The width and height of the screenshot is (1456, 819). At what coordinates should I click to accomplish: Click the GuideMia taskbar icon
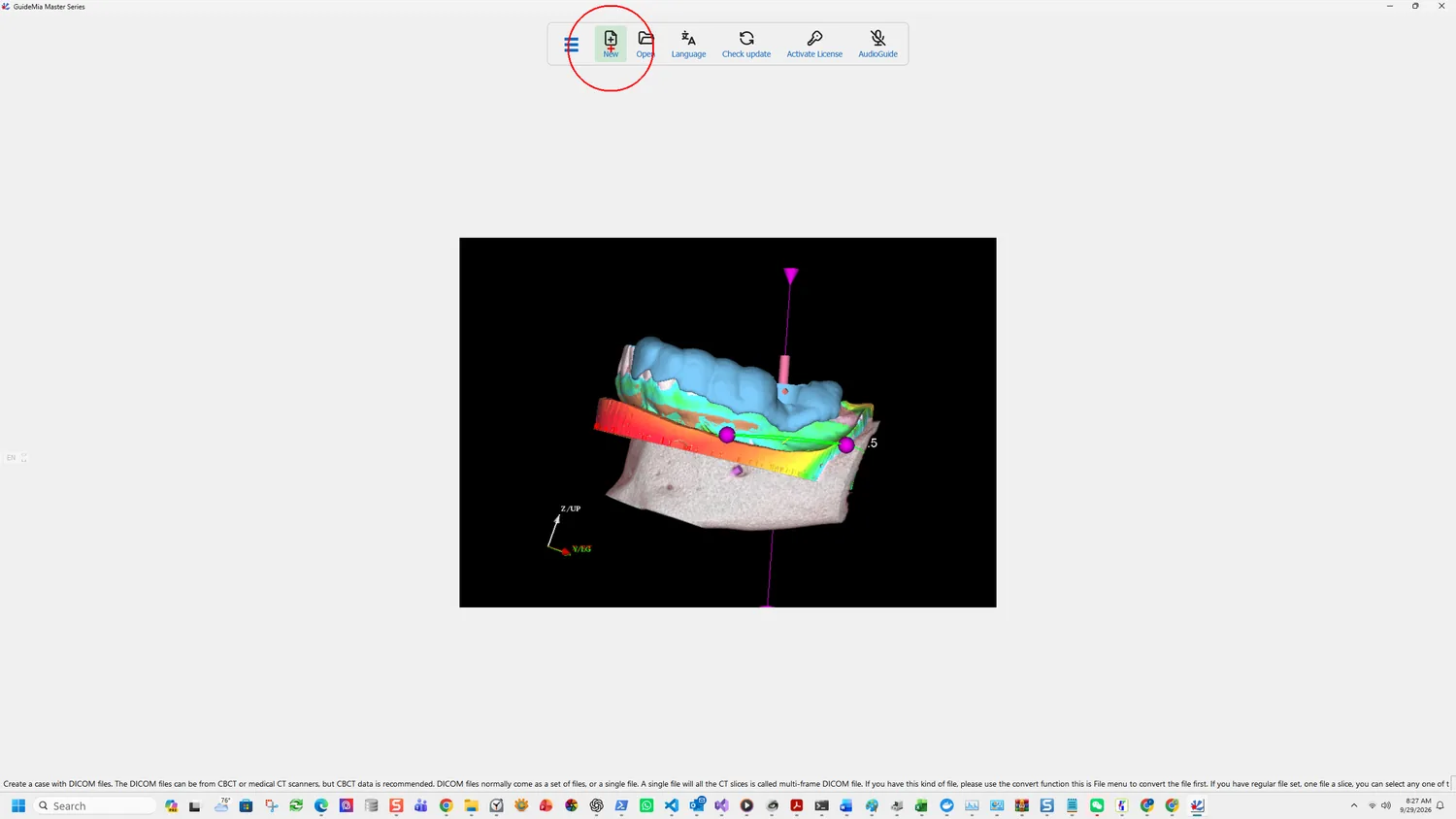(x=1197, y=805)
